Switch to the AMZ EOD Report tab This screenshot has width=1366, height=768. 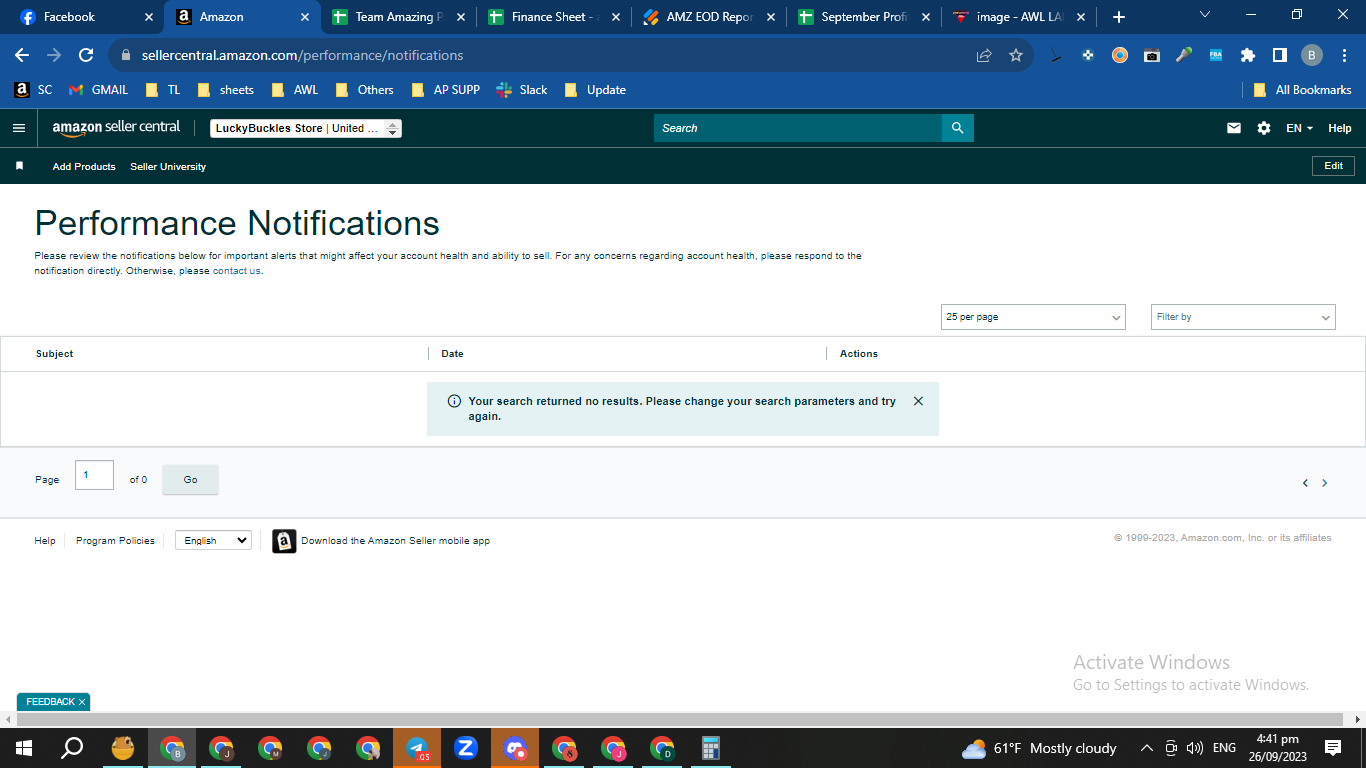[711, 17]
